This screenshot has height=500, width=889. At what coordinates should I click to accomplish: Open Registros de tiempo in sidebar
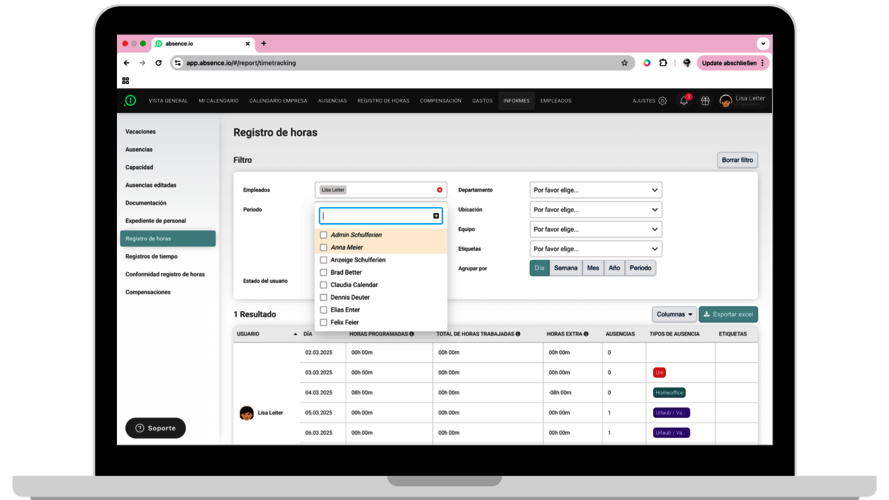(x=151, y=256)
